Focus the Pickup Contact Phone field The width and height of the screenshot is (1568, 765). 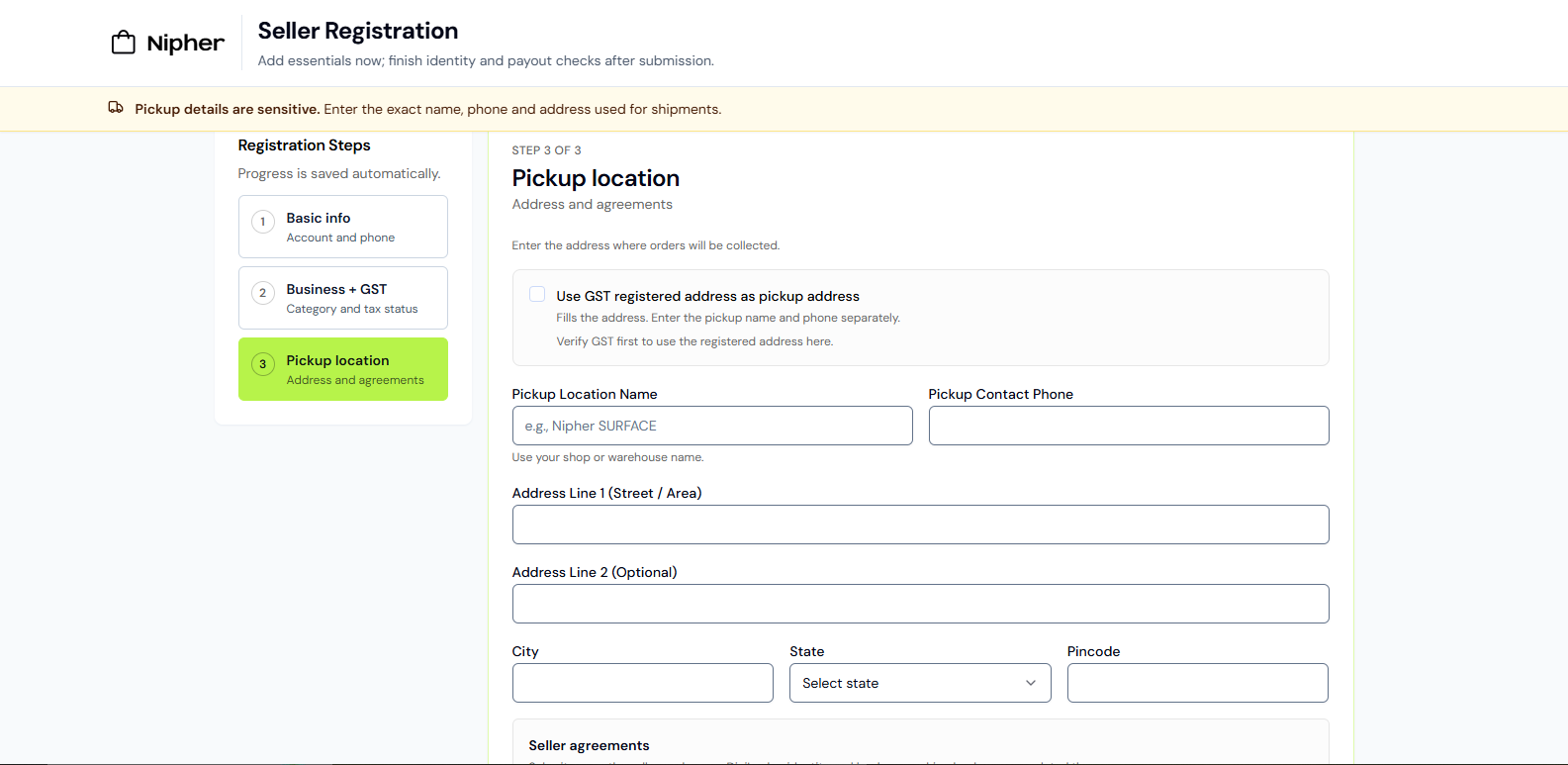click(1129, 426)
